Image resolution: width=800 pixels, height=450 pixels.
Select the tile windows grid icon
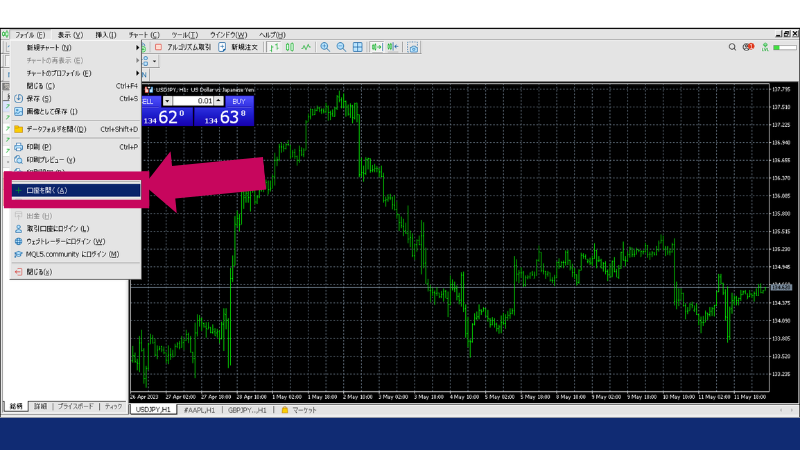(357, 47)
